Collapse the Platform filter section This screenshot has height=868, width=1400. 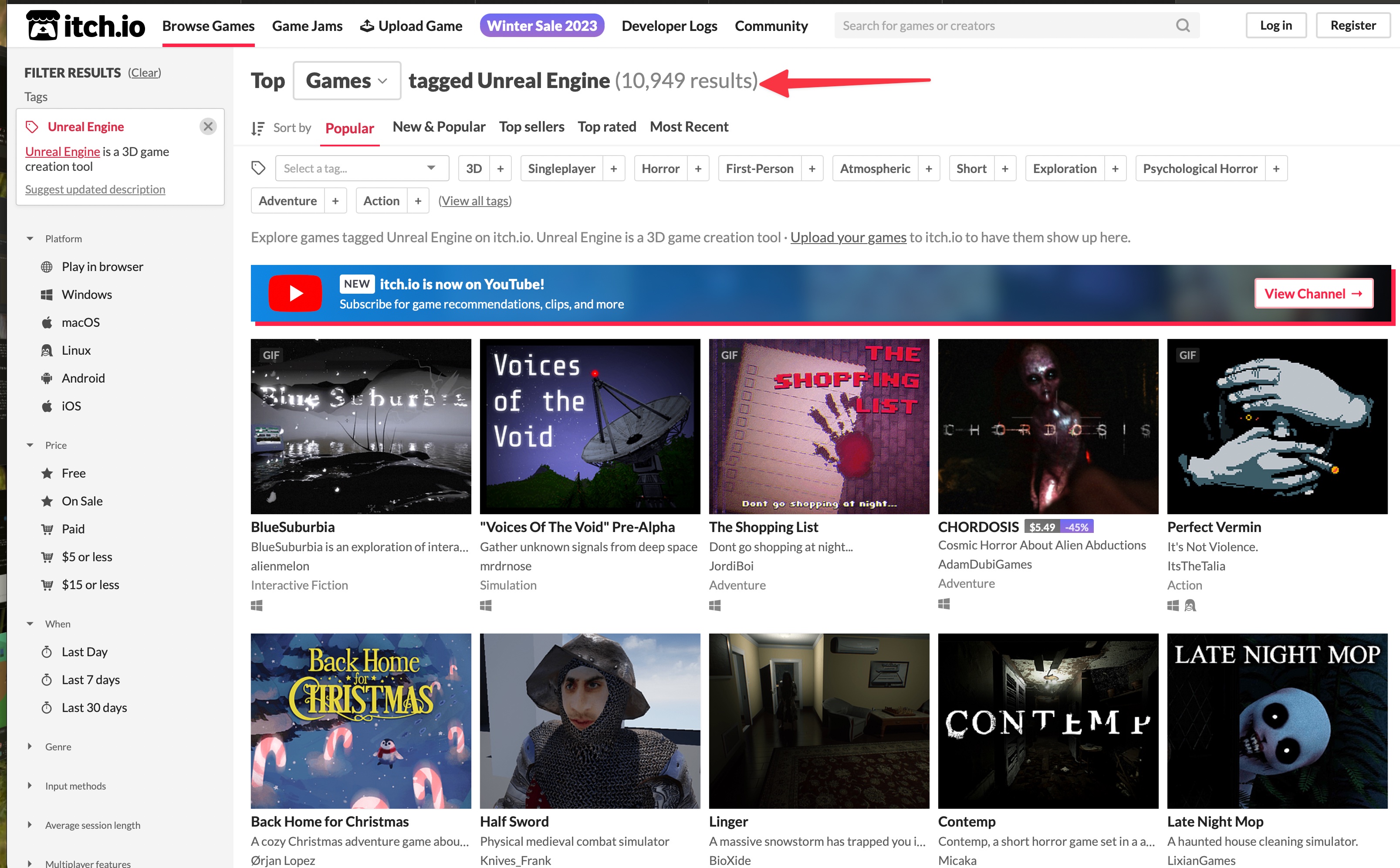click(x=63, y=239)
